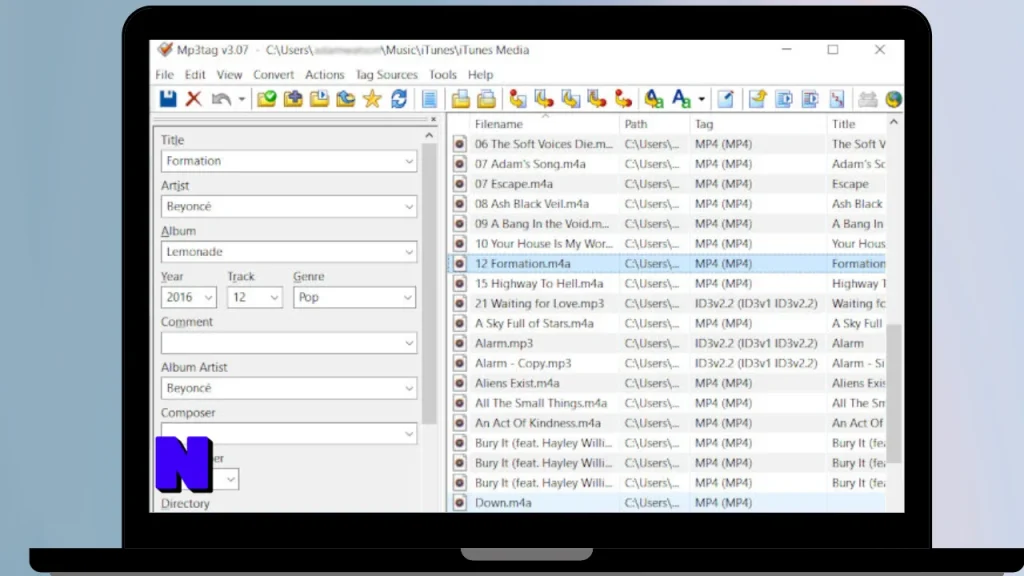Click the folder with plus sign icon
1024x576 pixels.
pos(293,99)
